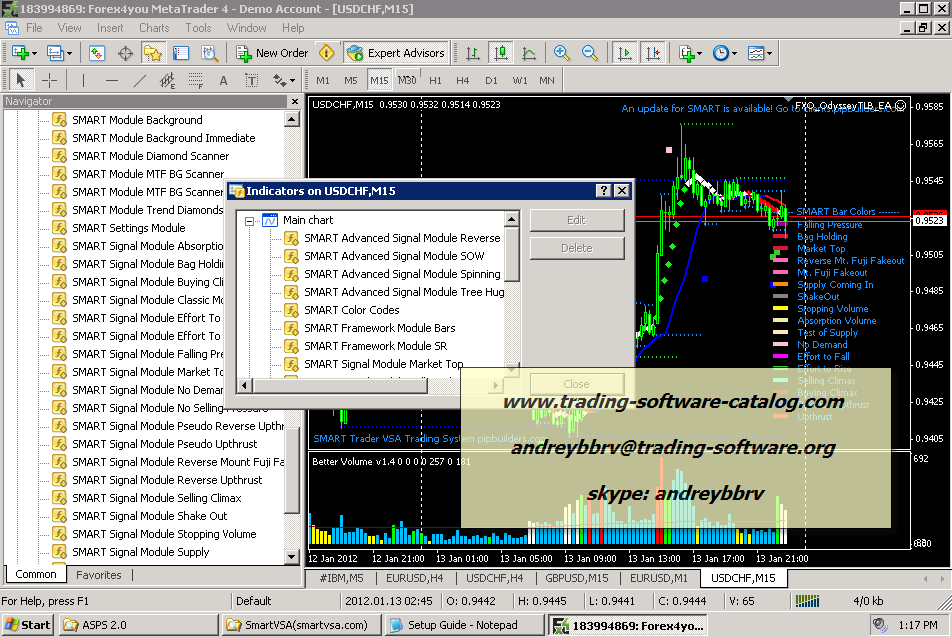Zoom in on the chart
The image size is (952, 638).
click(x=562, y=53)
